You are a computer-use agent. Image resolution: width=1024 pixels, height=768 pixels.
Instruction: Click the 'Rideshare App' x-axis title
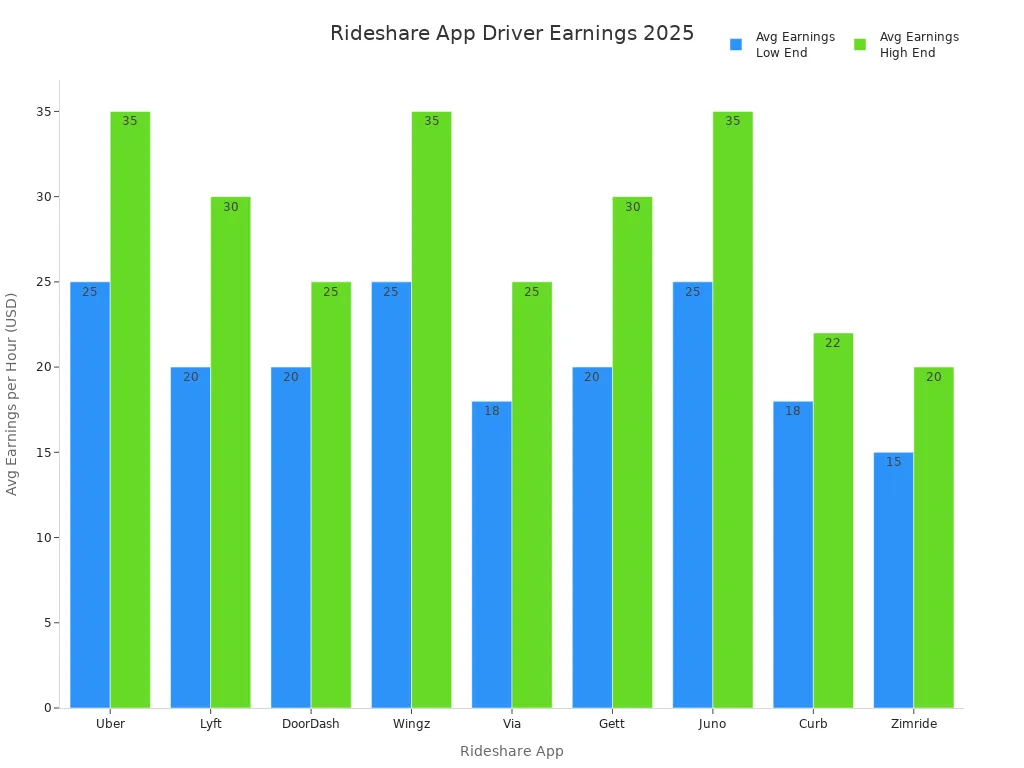click(x=512, y=751)
